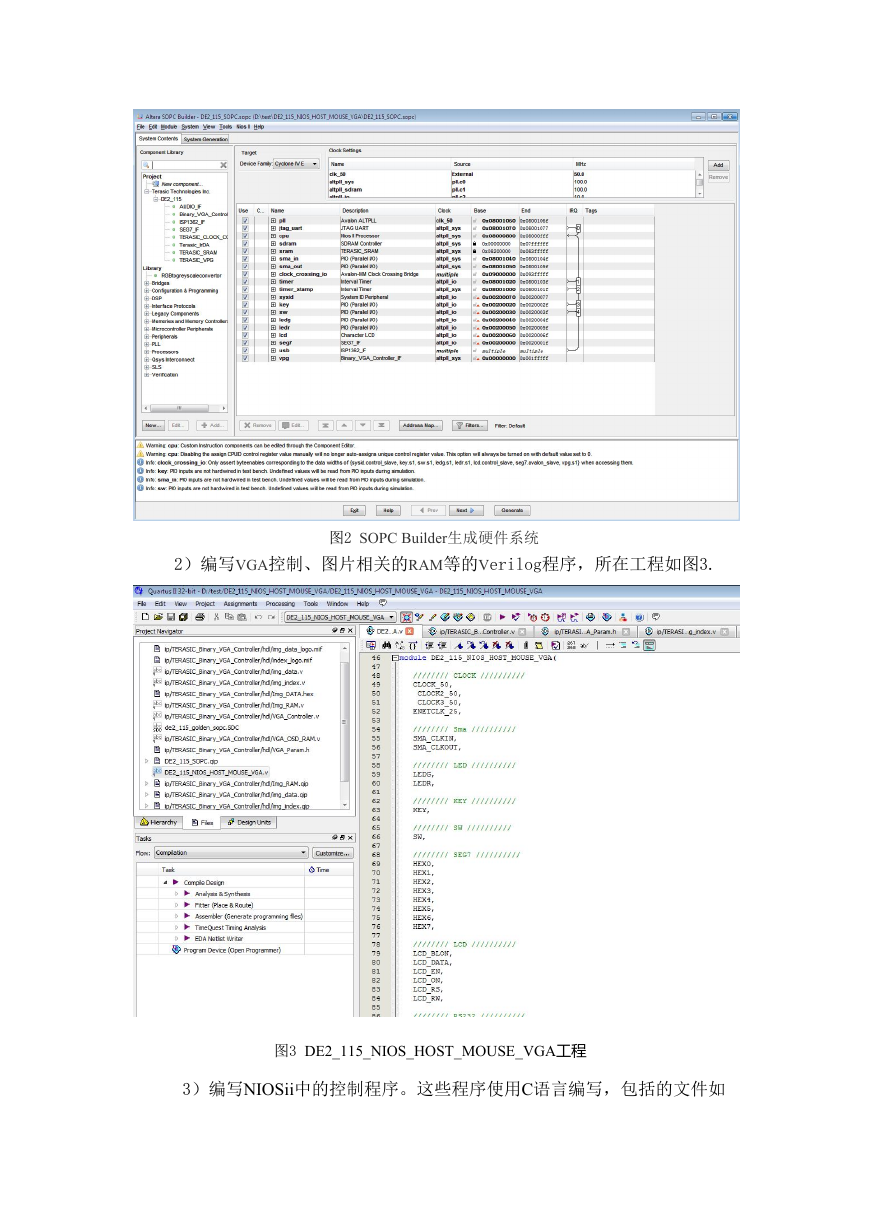Click the Open folder icon in Quartus toolbar
Viewport: 869px width, 1228px height.
158,617
